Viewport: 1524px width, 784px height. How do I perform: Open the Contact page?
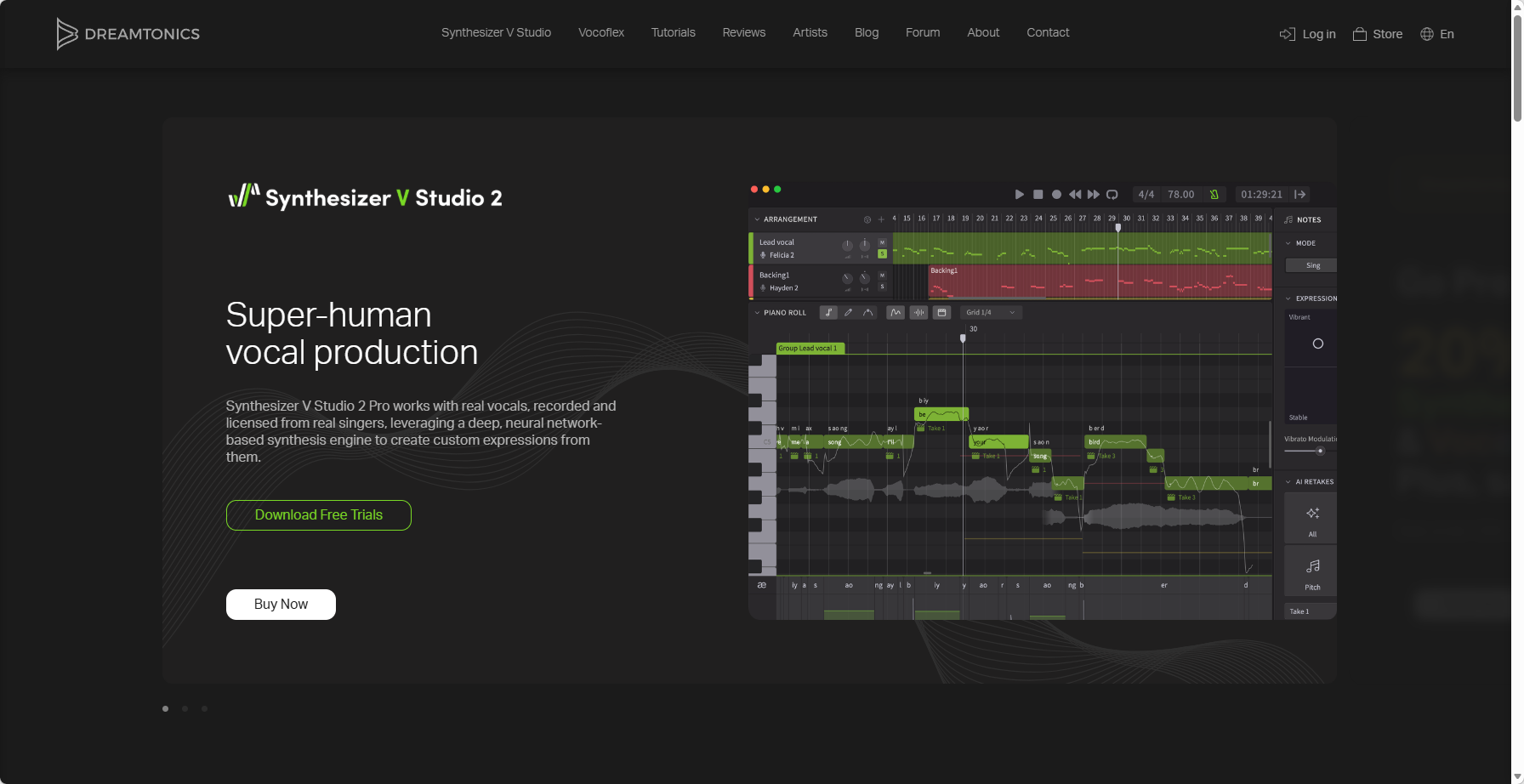(1048, 32)
